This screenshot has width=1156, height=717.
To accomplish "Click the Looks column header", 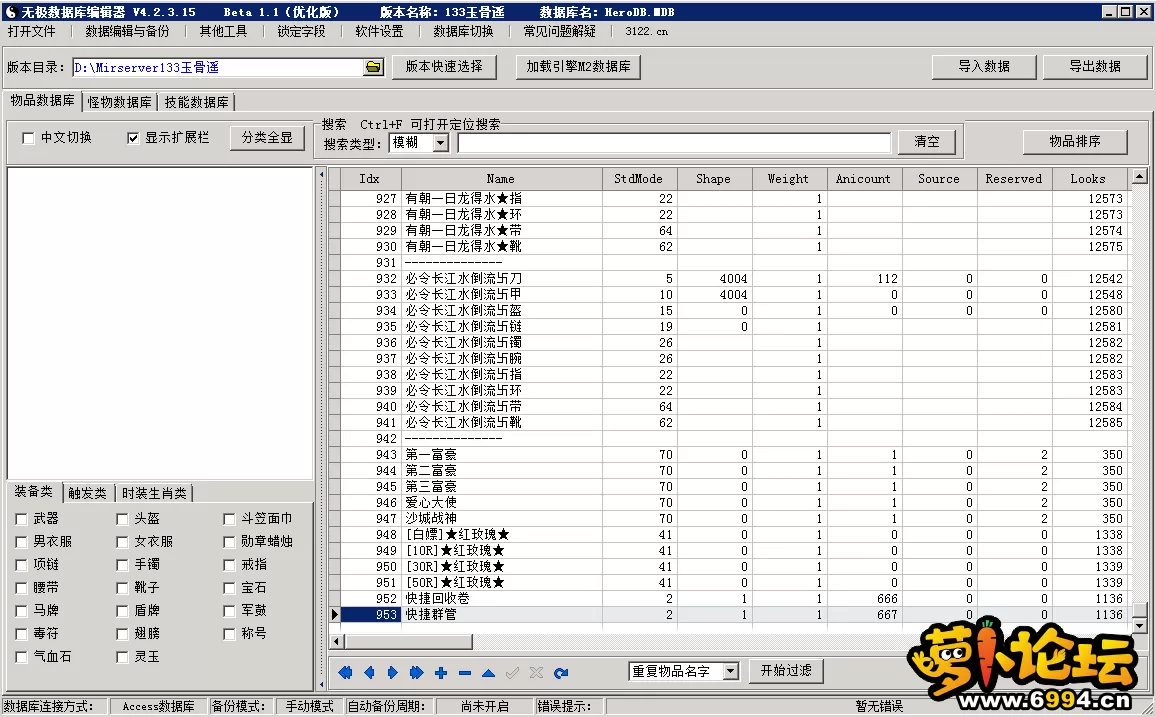I will click(1088, 178).
